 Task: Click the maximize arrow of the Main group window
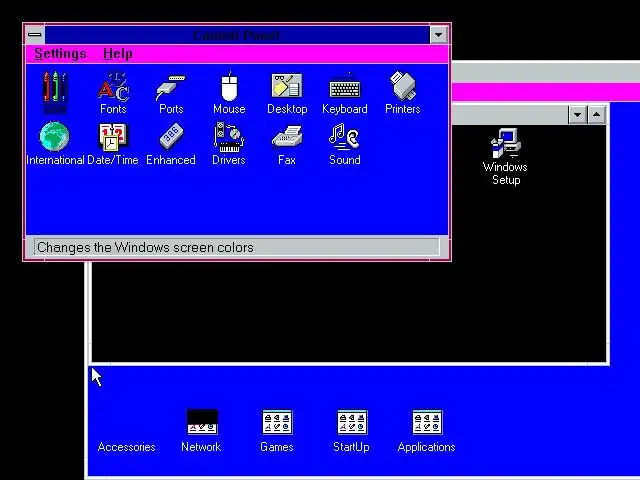pyautogui.click(x=596, y=115)
